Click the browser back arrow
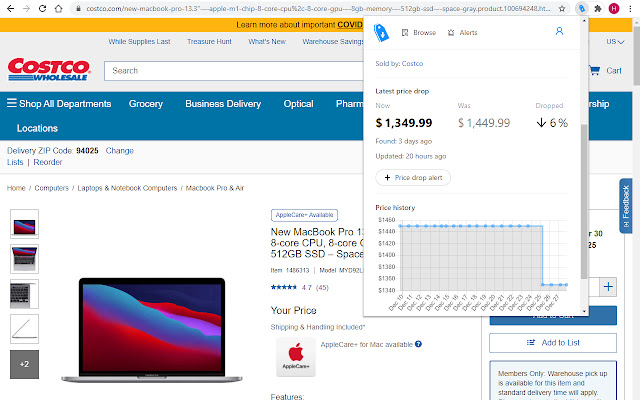This screenshot has height=400, width=640. click(x=11, y=8)
